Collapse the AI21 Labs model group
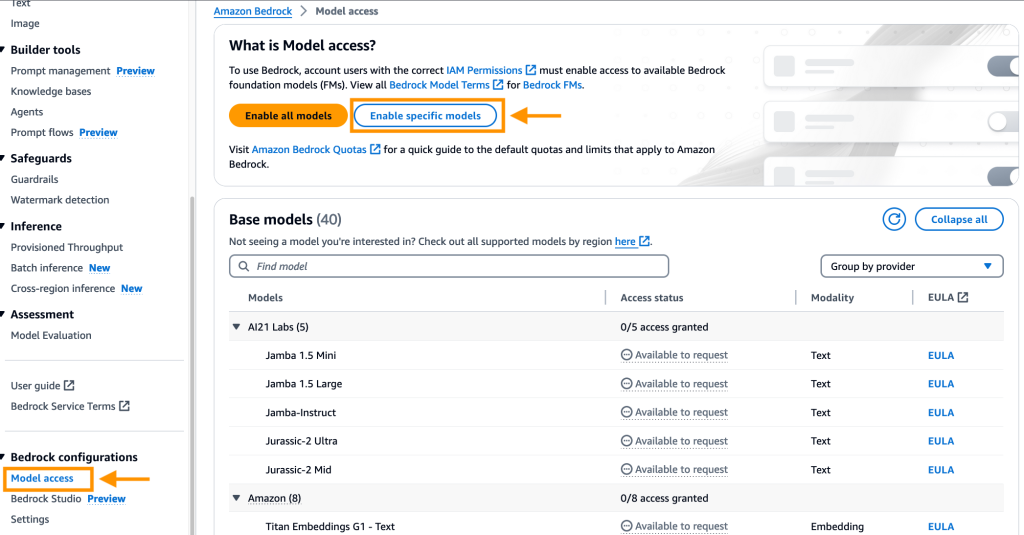 (237, 327)
